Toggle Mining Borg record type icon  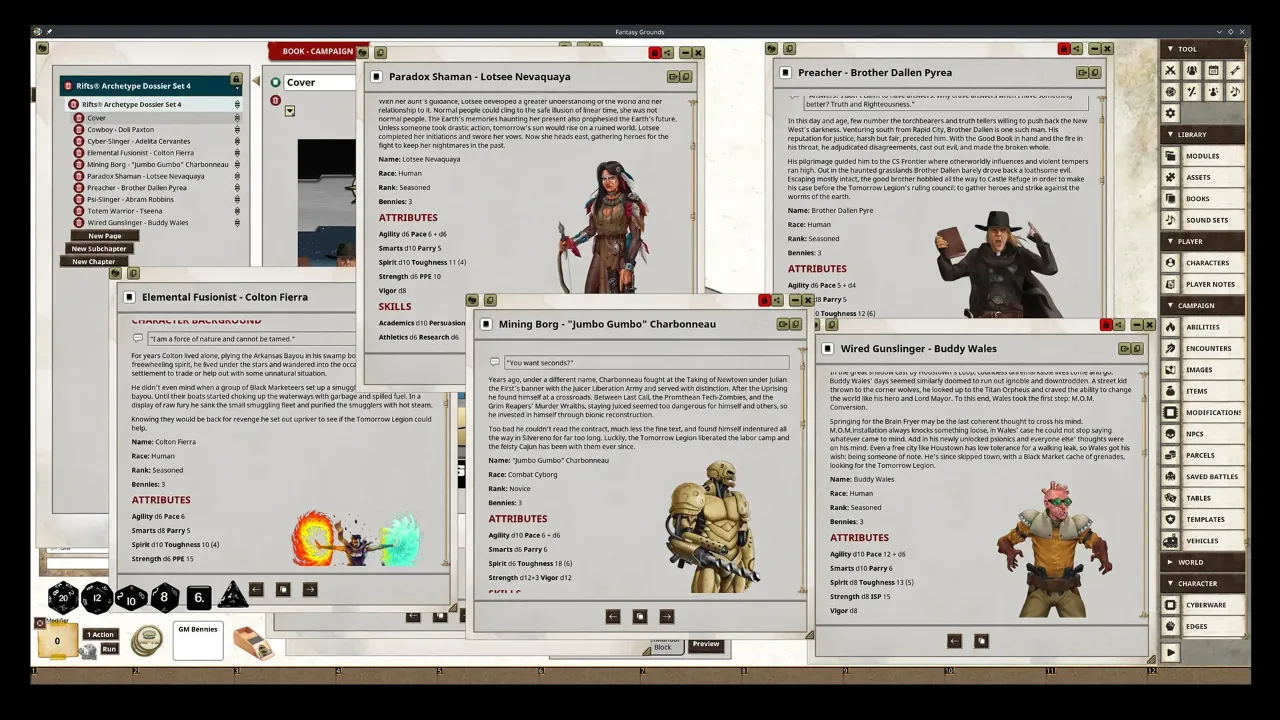(x=486, y=324)
